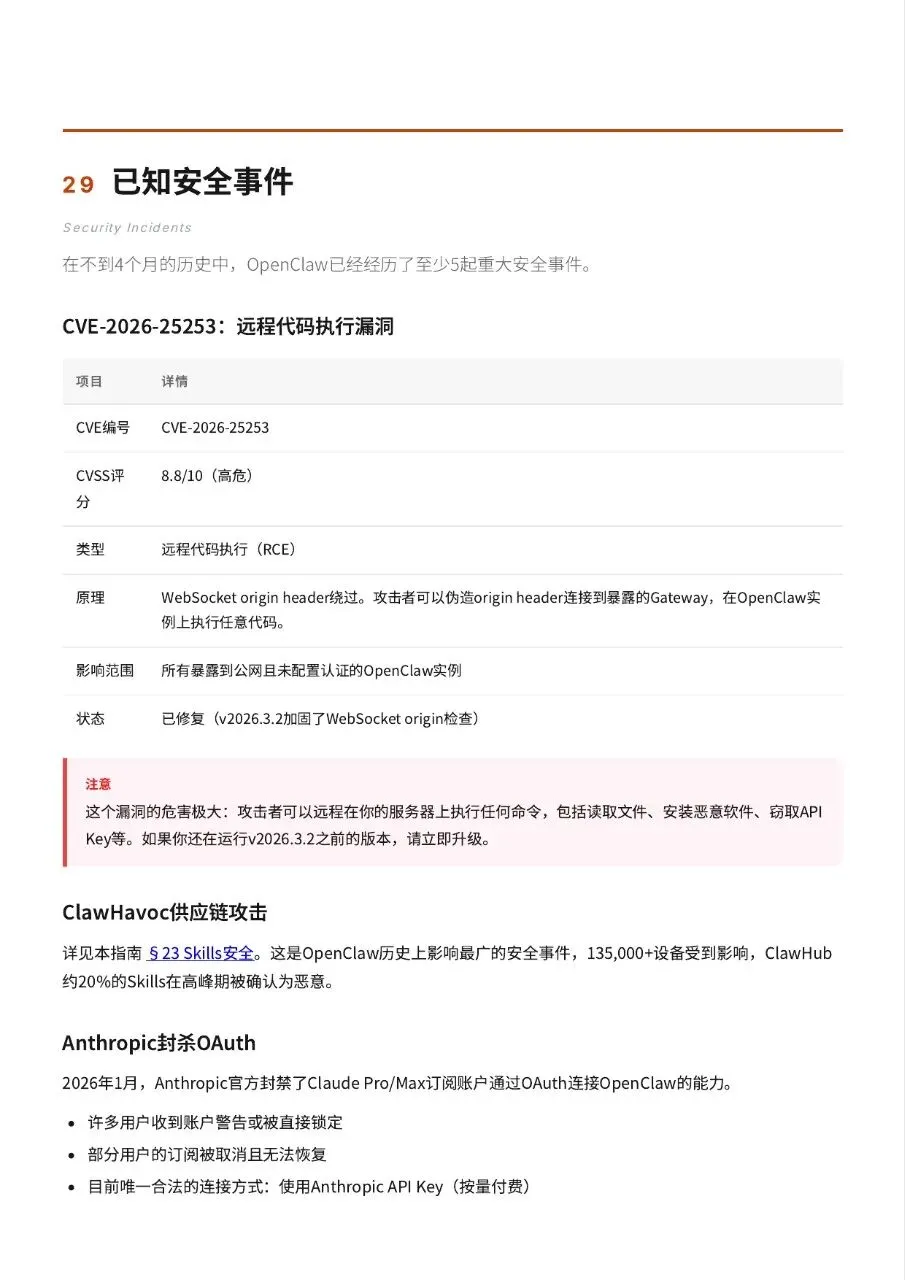
Task: Click the red 注意 warning label
Action: (98, 784)
